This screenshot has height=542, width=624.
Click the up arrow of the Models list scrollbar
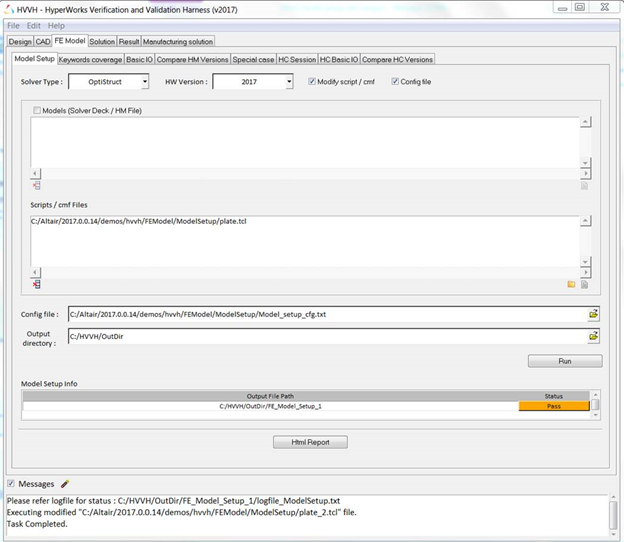point(585,122)
